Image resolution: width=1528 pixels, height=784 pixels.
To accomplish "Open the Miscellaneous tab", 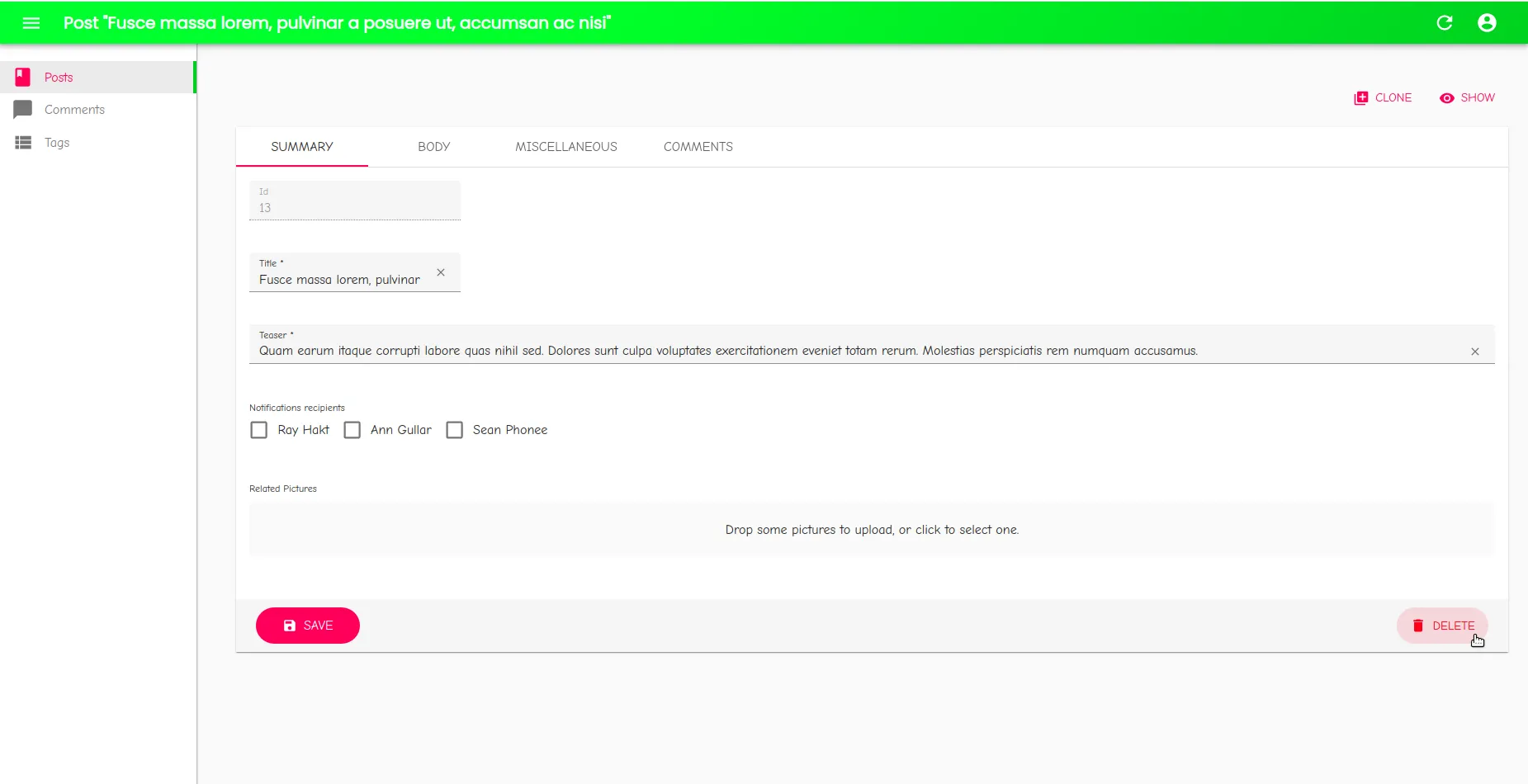I will [x=565, y=147].
